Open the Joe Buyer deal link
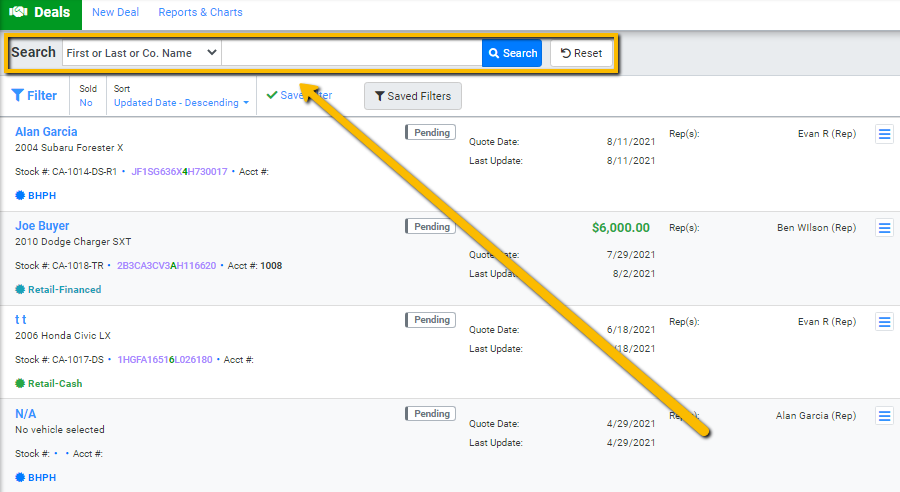The image size is (900, 492). (x=42, y=226)
